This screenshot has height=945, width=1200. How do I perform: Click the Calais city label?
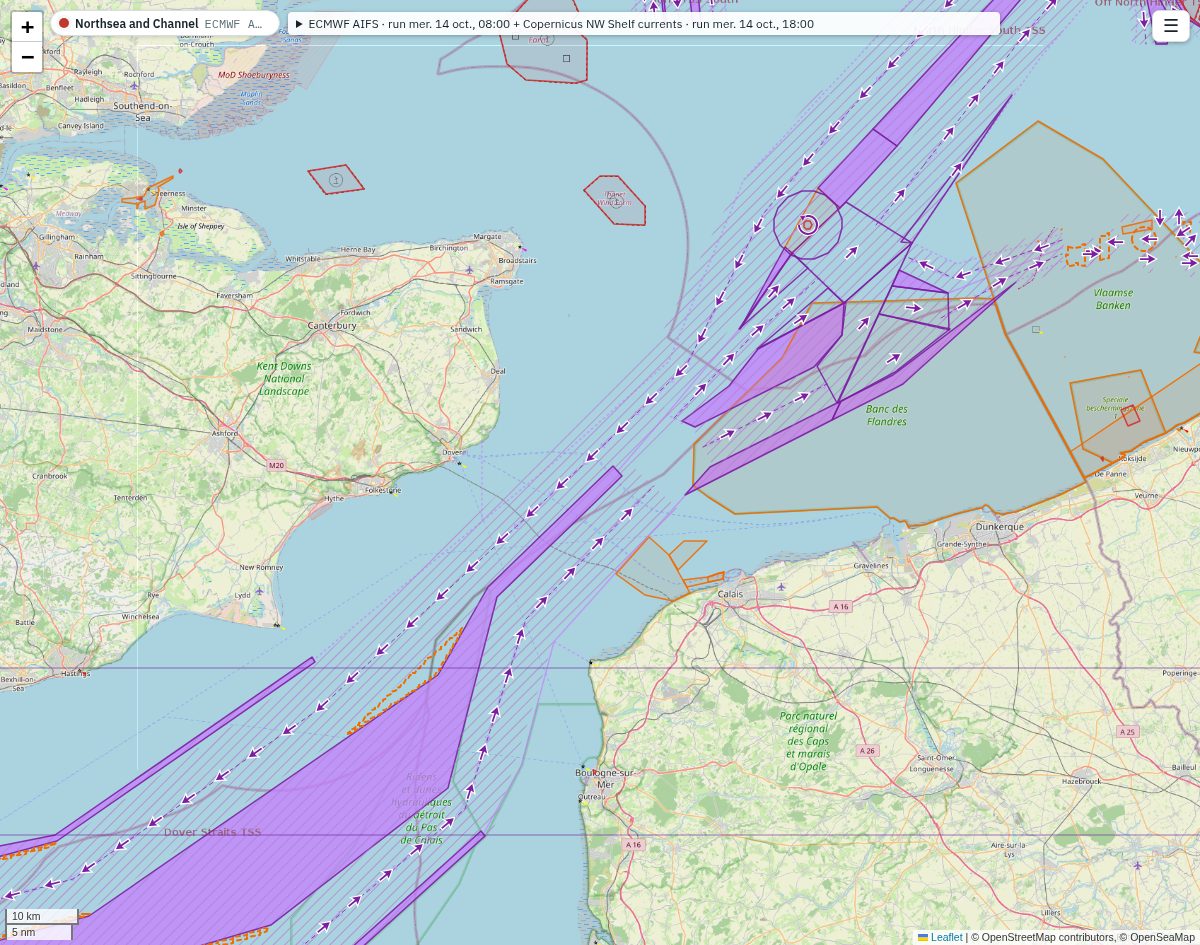click(x=730, y=593)
